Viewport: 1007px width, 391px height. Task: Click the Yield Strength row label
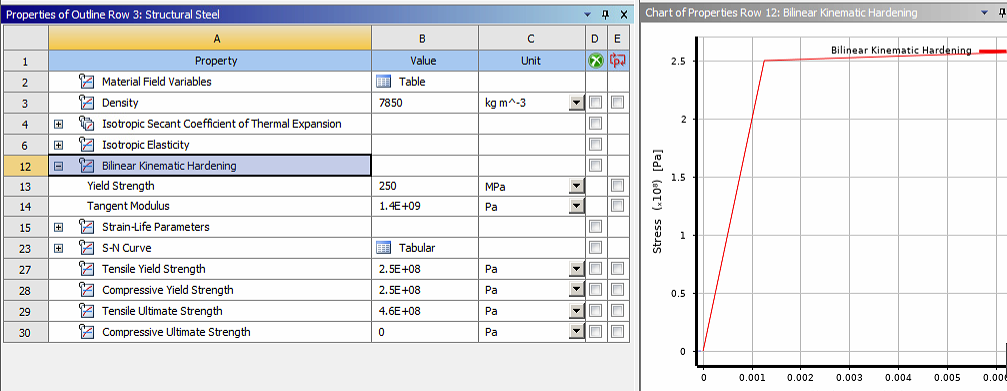coord(121,186)
